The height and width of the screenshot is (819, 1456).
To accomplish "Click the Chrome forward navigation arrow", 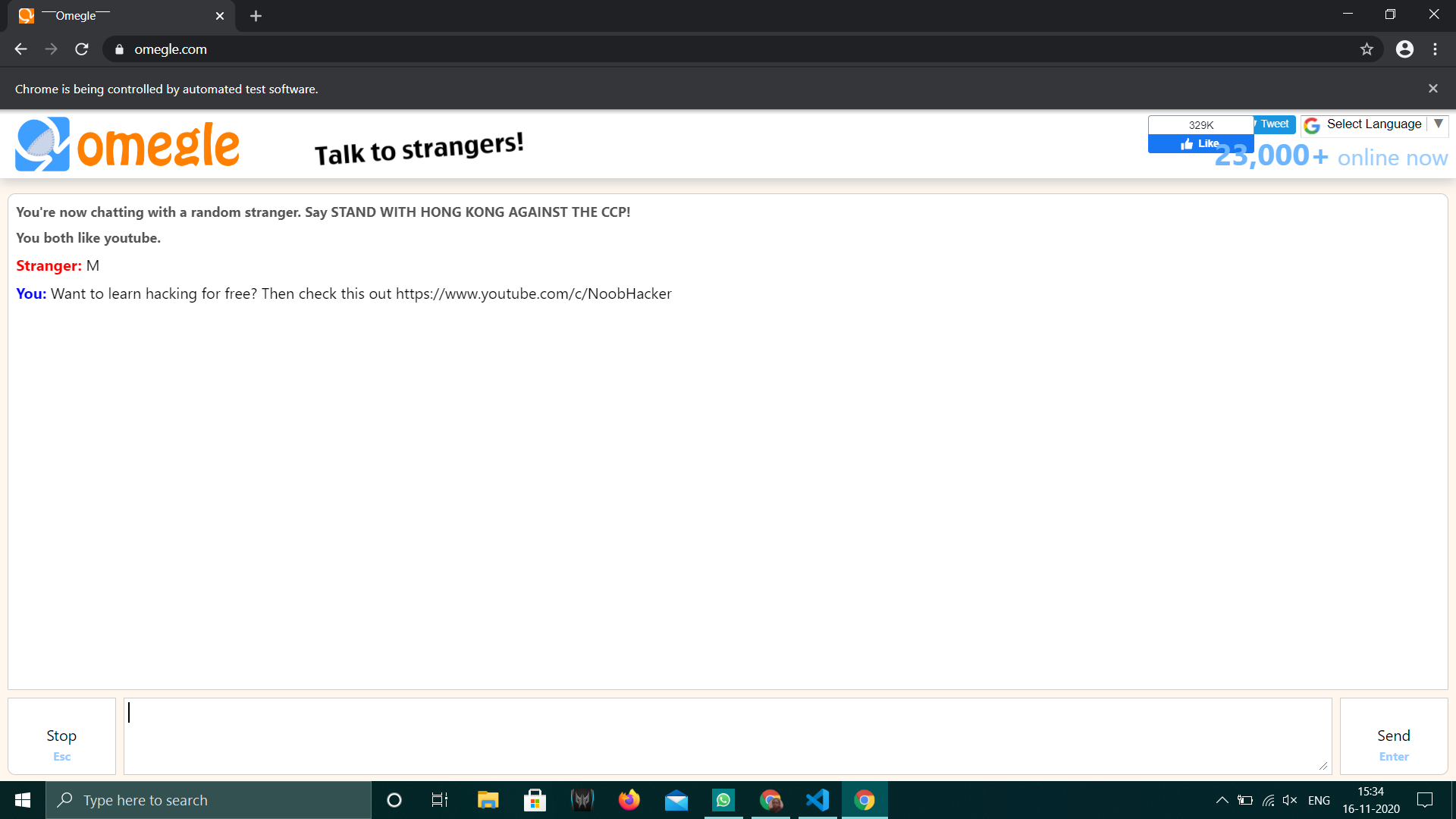I will click(47, 49).
